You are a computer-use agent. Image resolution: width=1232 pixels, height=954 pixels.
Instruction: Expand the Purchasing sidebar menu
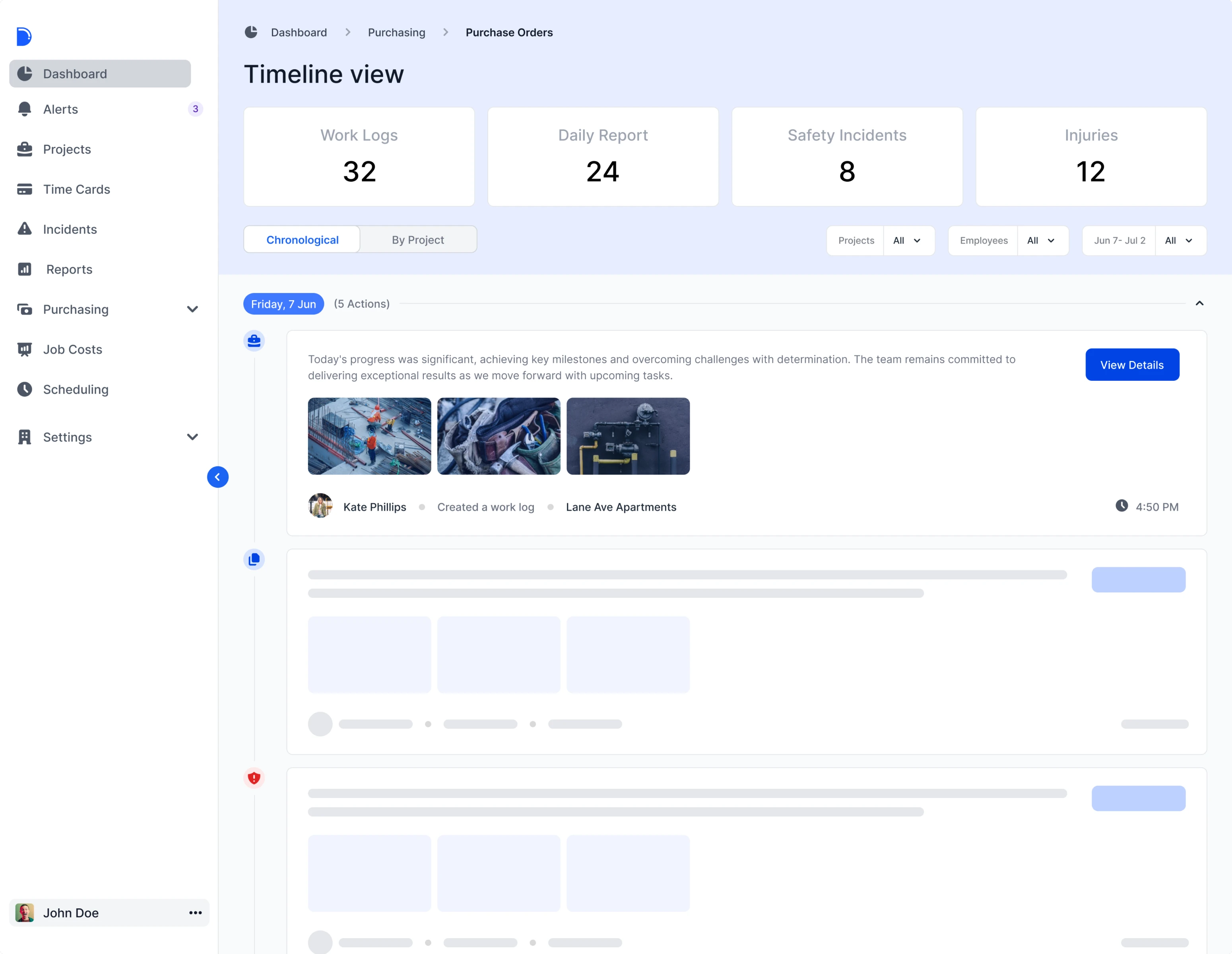tap(192, 309)
